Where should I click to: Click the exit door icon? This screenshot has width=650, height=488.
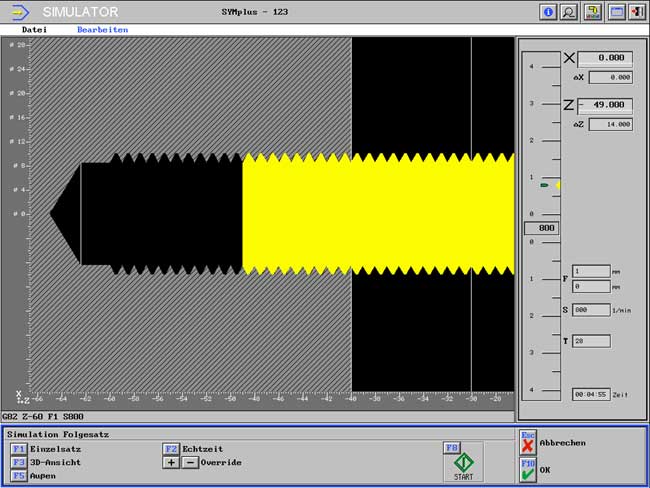pyautogui.click(x=636, y=12)
